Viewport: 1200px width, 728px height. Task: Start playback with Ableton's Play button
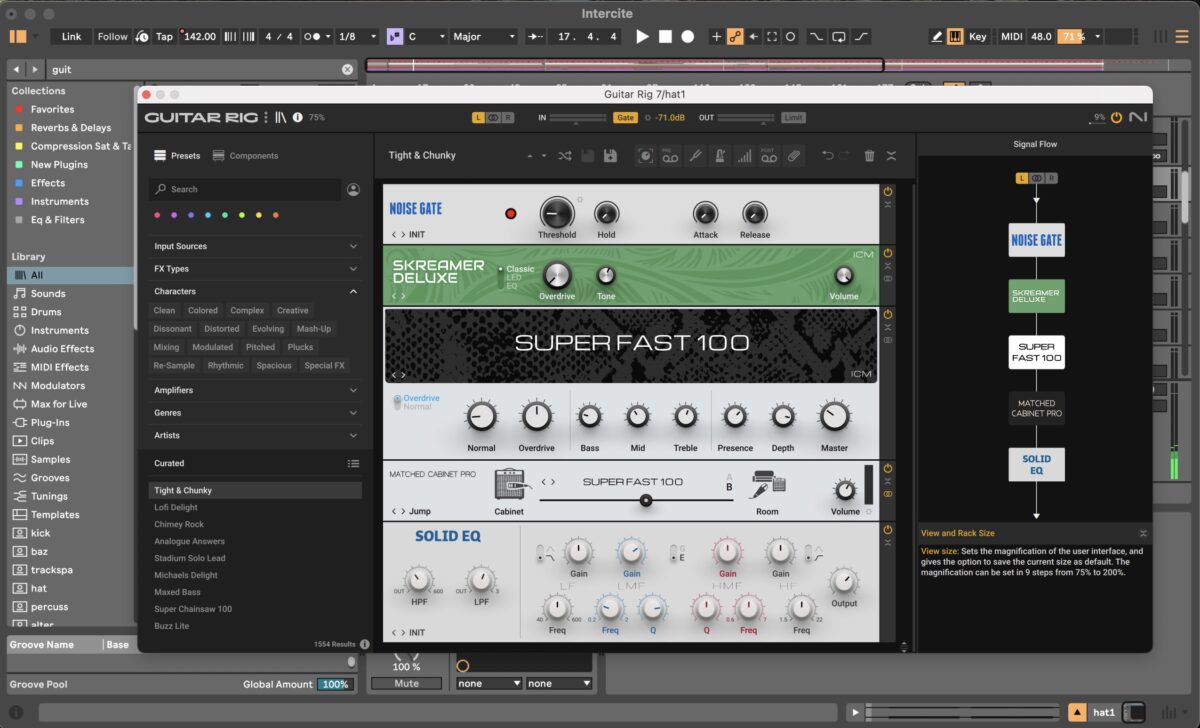pos(643,36)
